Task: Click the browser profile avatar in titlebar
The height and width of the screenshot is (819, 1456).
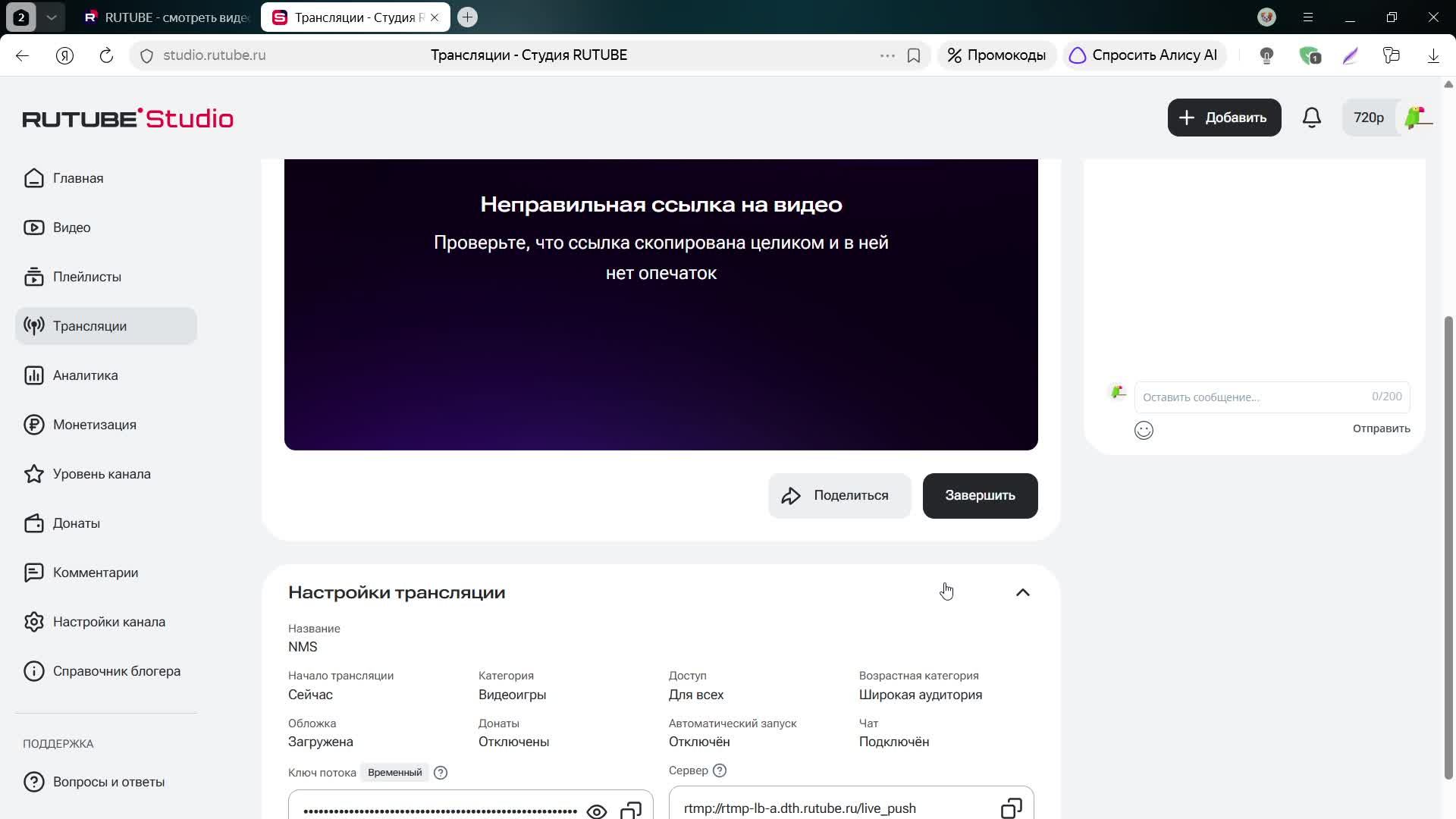Action: [1266, 17]
